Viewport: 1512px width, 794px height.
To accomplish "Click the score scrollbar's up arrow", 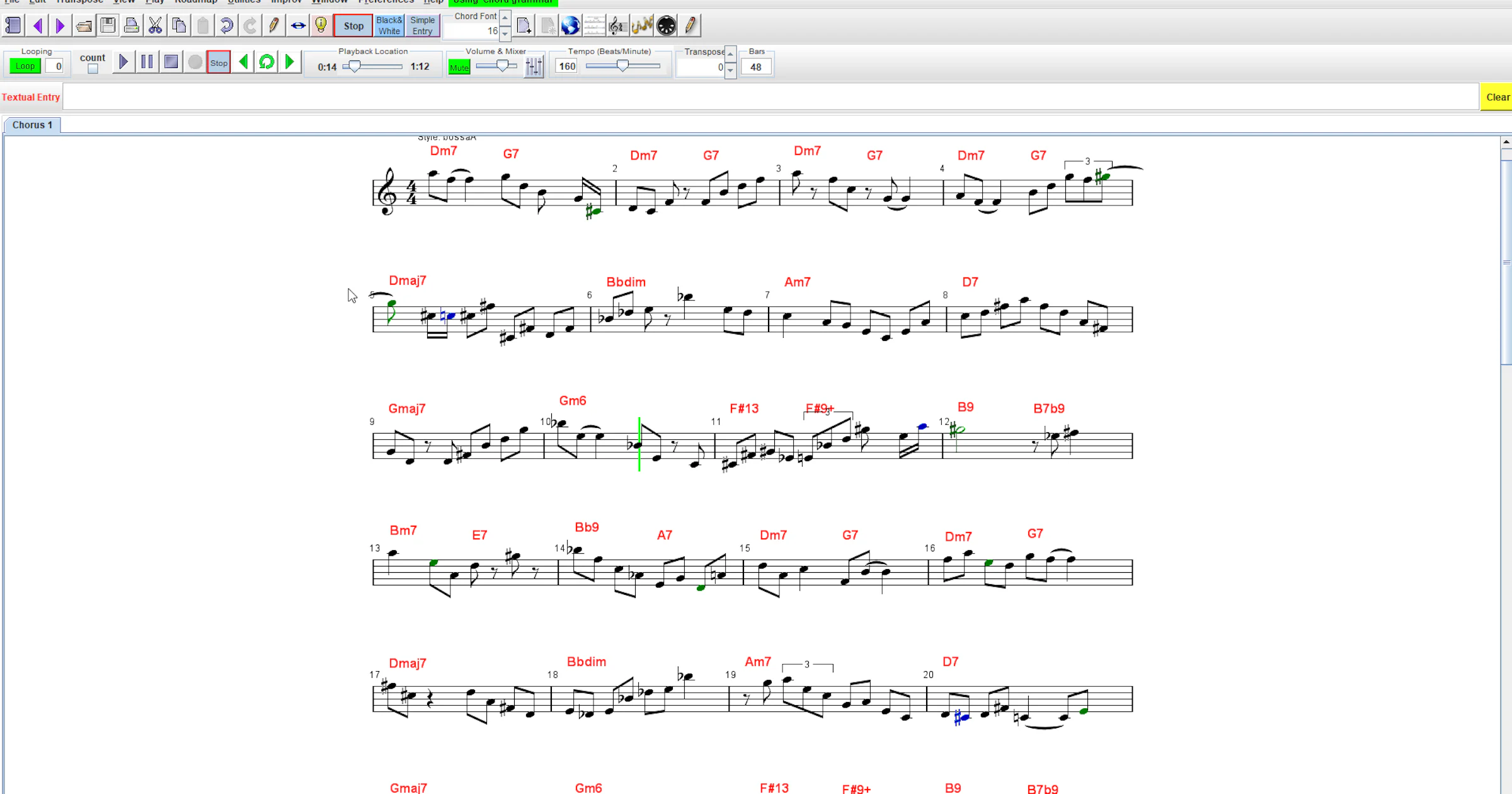I will pos(1506,142).
